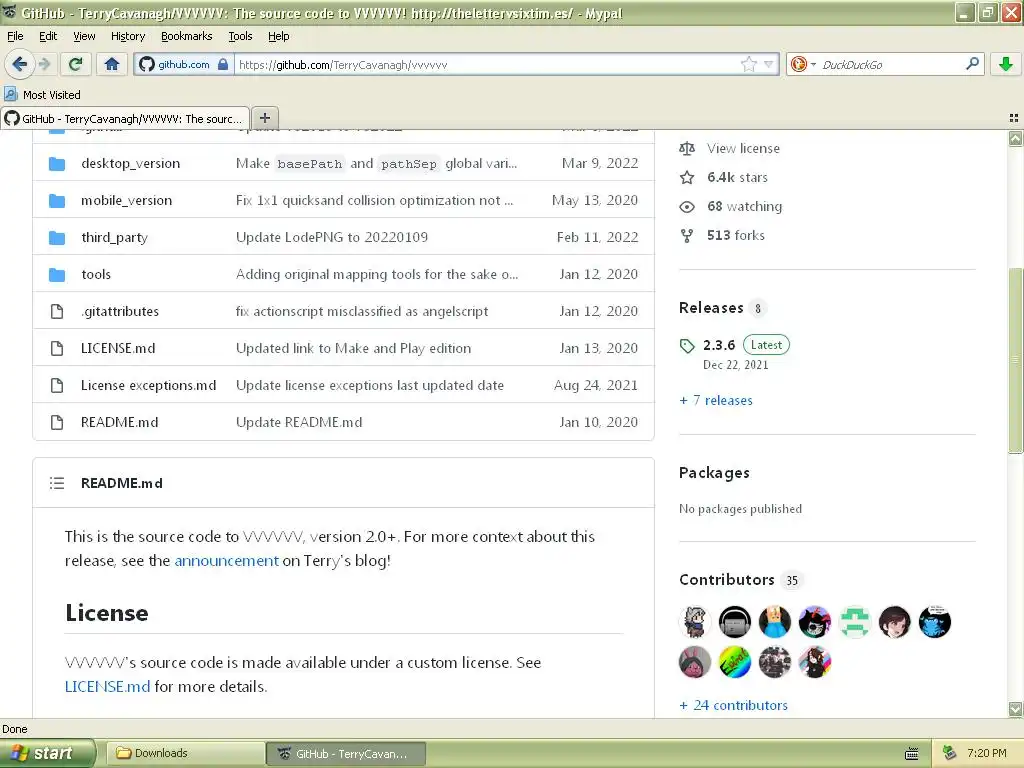
Task: Open the History menu
Action: (x=127, y=36)
